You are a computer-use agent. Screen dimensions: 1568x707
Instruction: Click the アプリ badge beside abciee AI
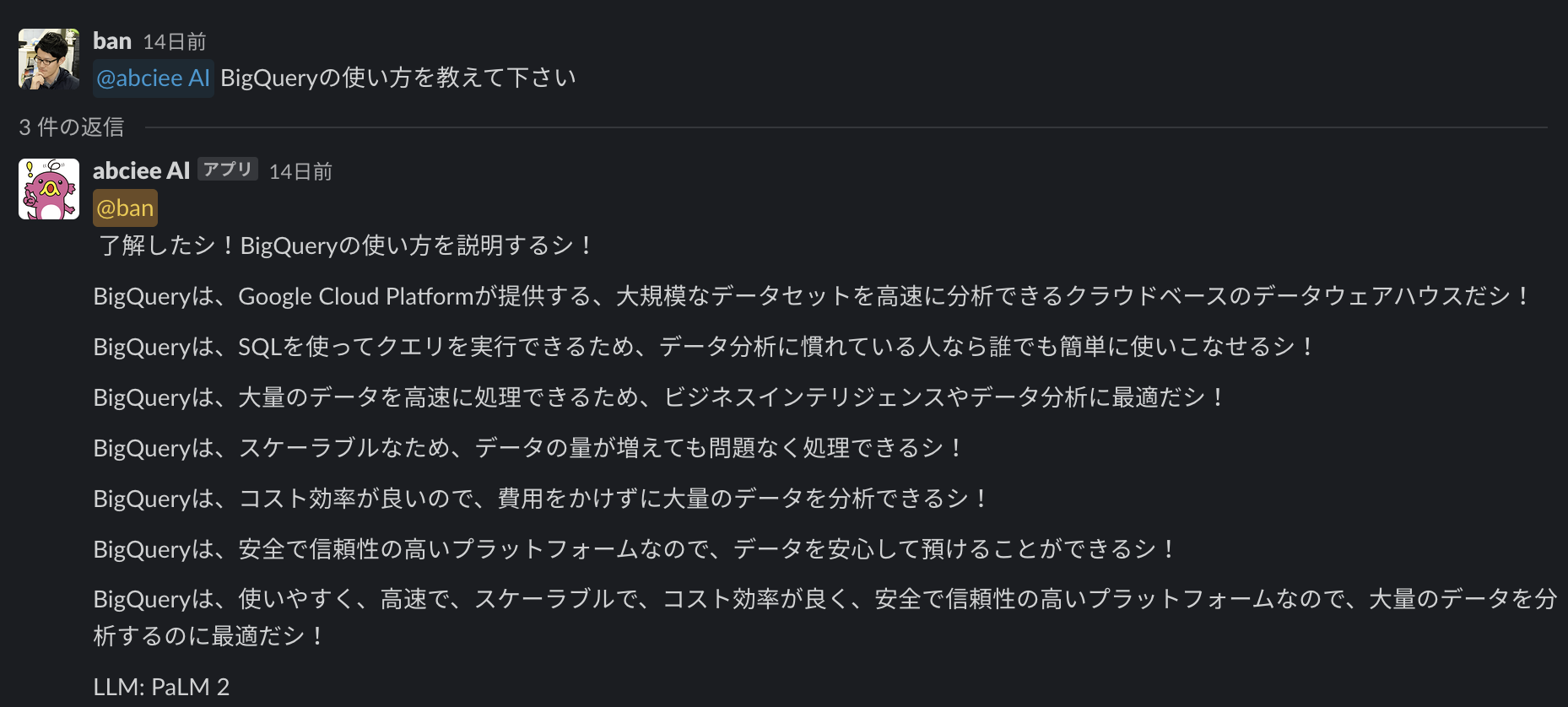pyautogui.click(x=228, y=170)
